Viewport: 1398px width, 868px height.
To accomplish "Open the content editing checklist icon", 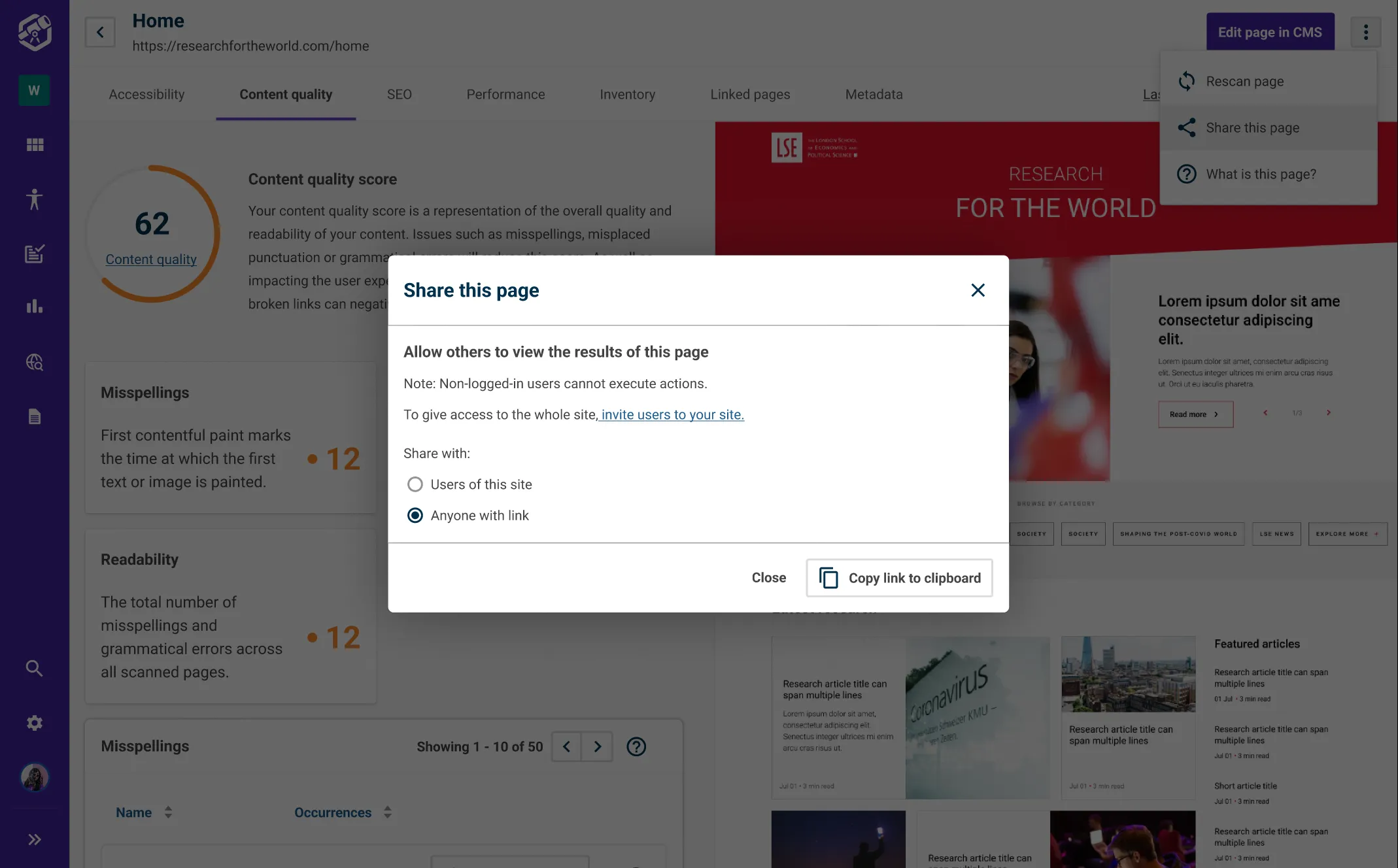I will [34, 254].
